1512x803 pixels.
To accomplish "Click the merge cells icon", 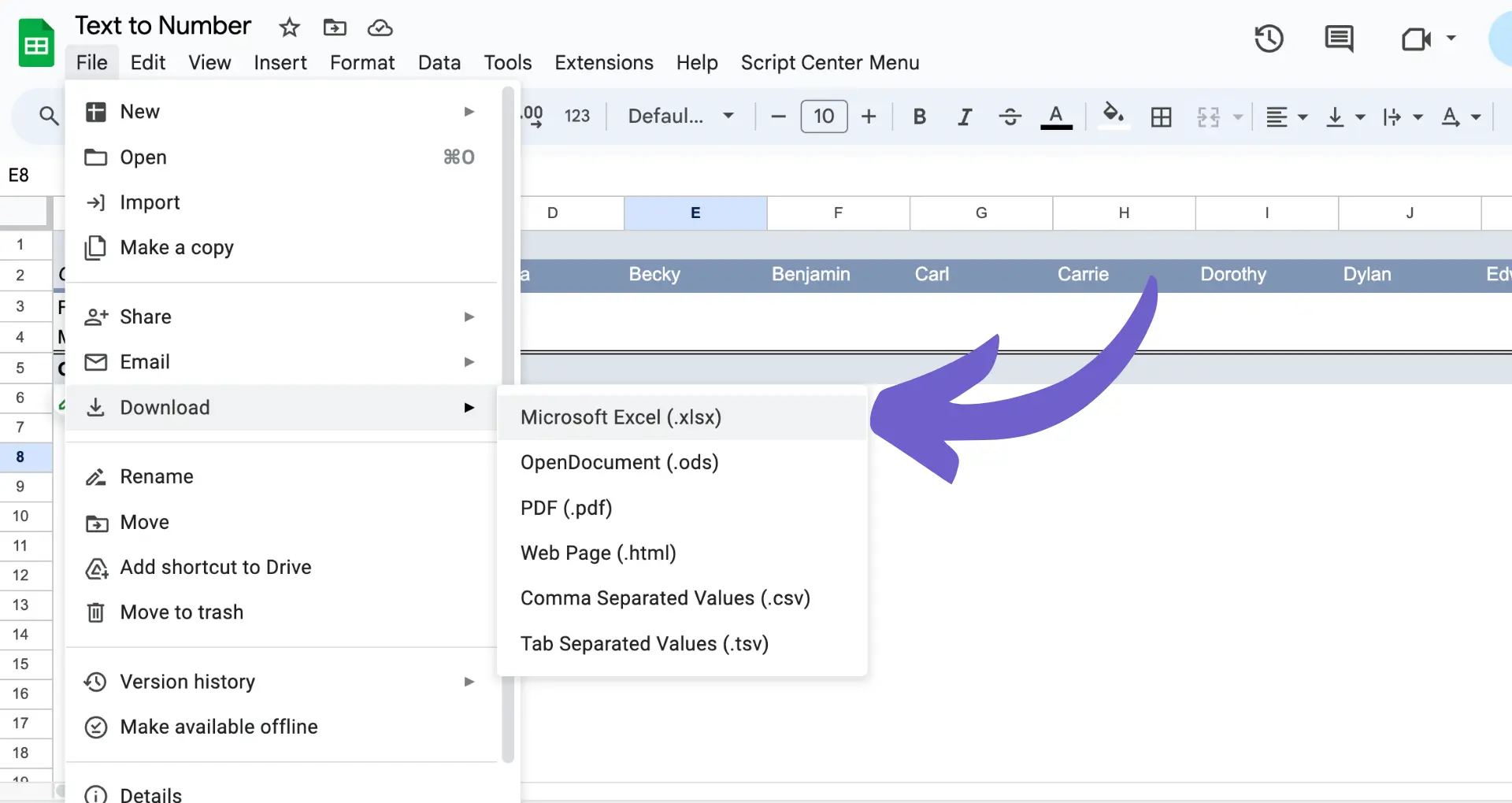I will click(1208, 117).
